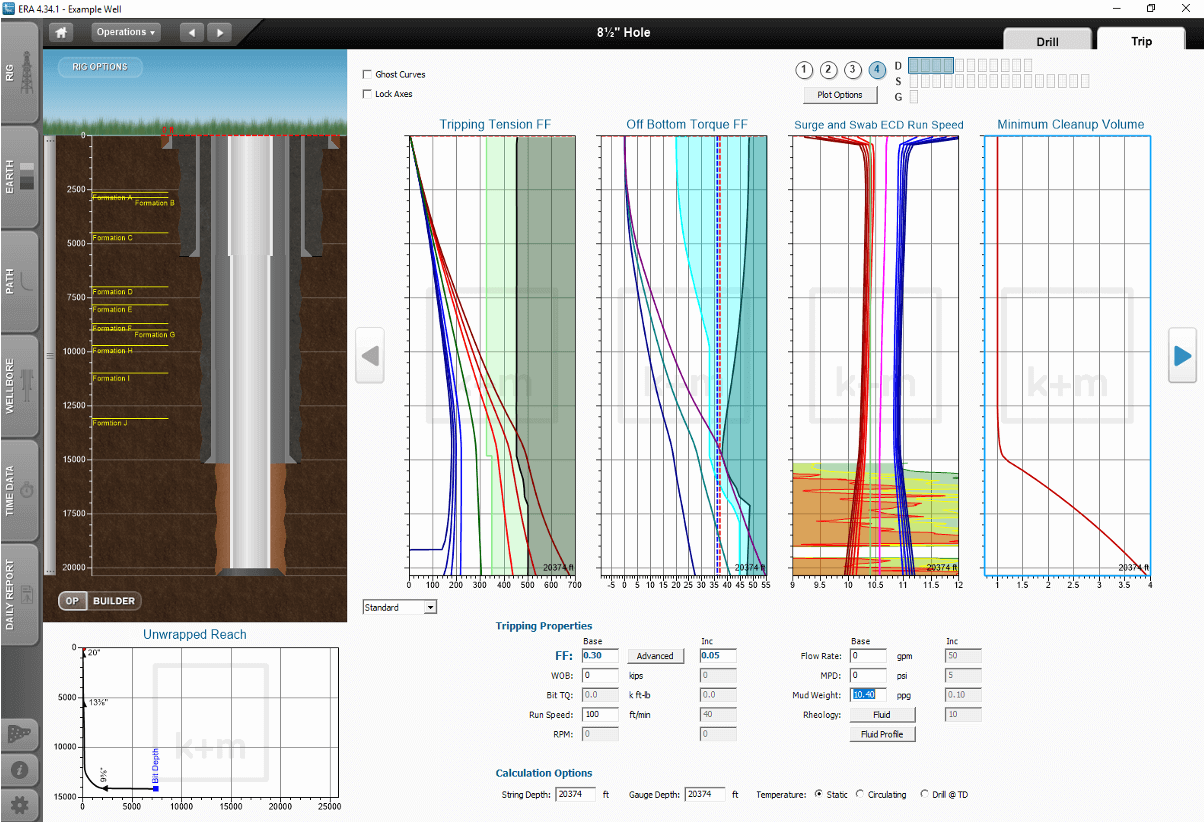Enable the Lock Axes checkbox
Screen dimensions: 1204x822
point(367,94)
